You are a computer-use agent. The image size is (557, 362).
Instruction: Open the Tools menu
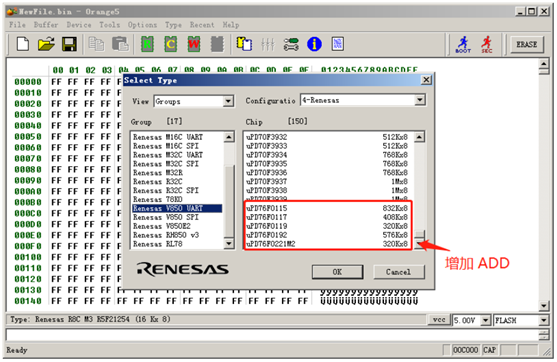[109, 25]
